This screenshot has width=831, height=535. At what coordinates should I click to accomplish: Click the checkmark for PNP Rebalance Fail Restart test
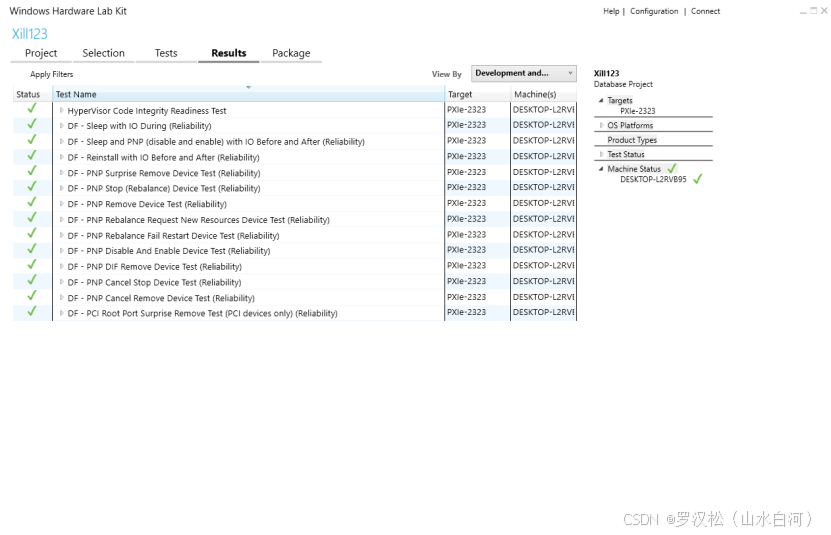(32, 233)
